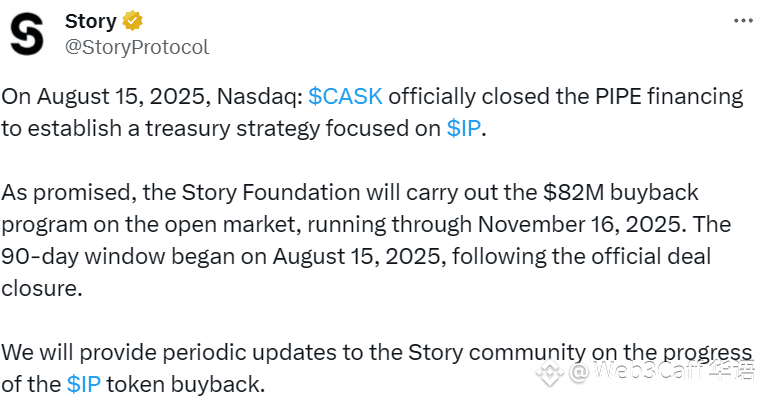
Task: Open the Story profile avatar logo
Action: (x=27, y=34)
